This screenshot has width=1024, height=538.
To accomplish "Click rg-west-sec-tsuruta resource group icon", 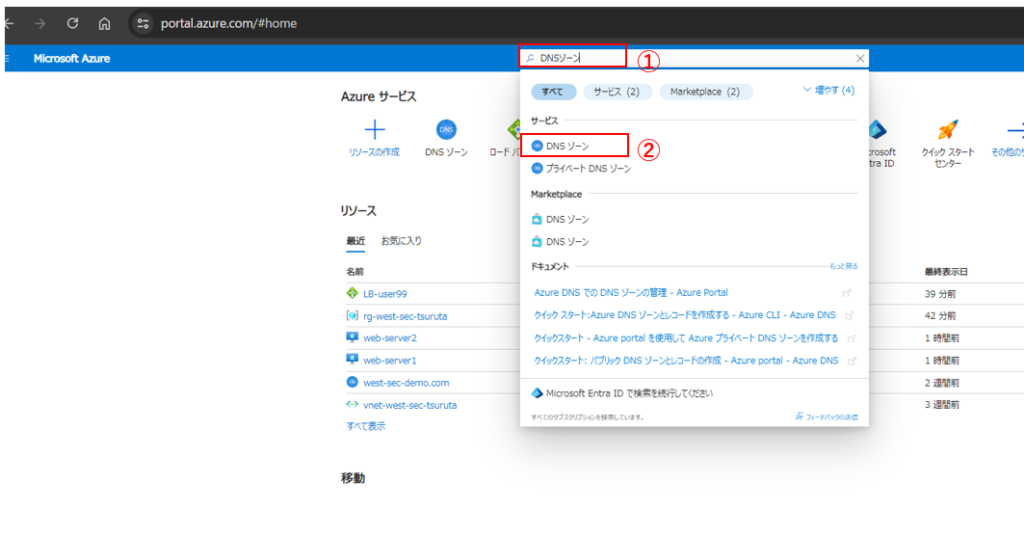I will click(x=352, y=315).
